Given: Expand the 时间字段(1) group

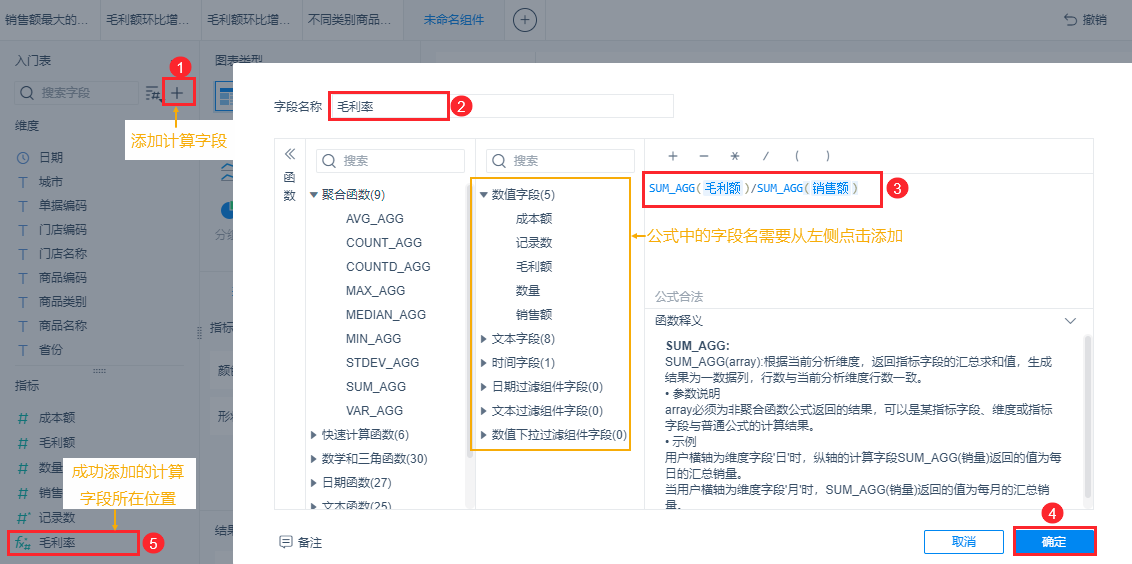Looking at the screenshot, I should click(x=484, y=363).
